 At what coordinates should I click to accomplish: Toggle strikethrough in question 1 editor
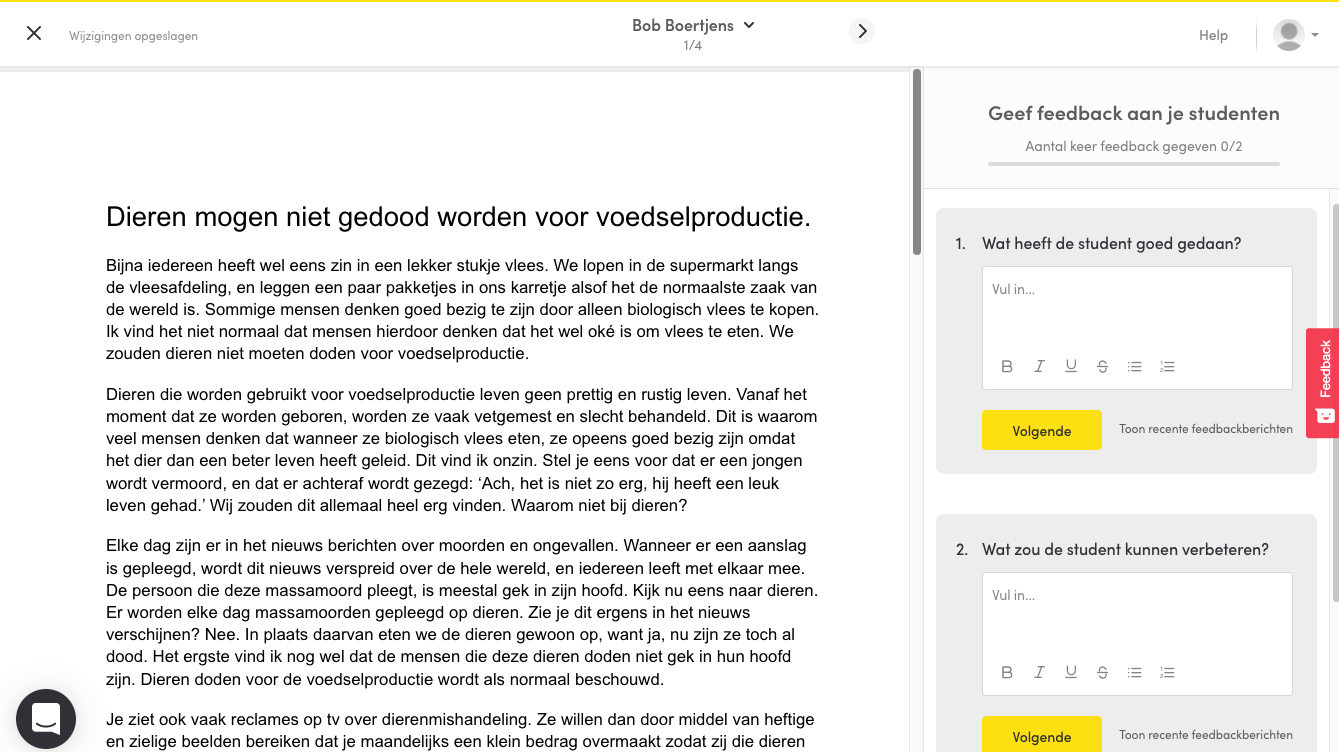1103,367
